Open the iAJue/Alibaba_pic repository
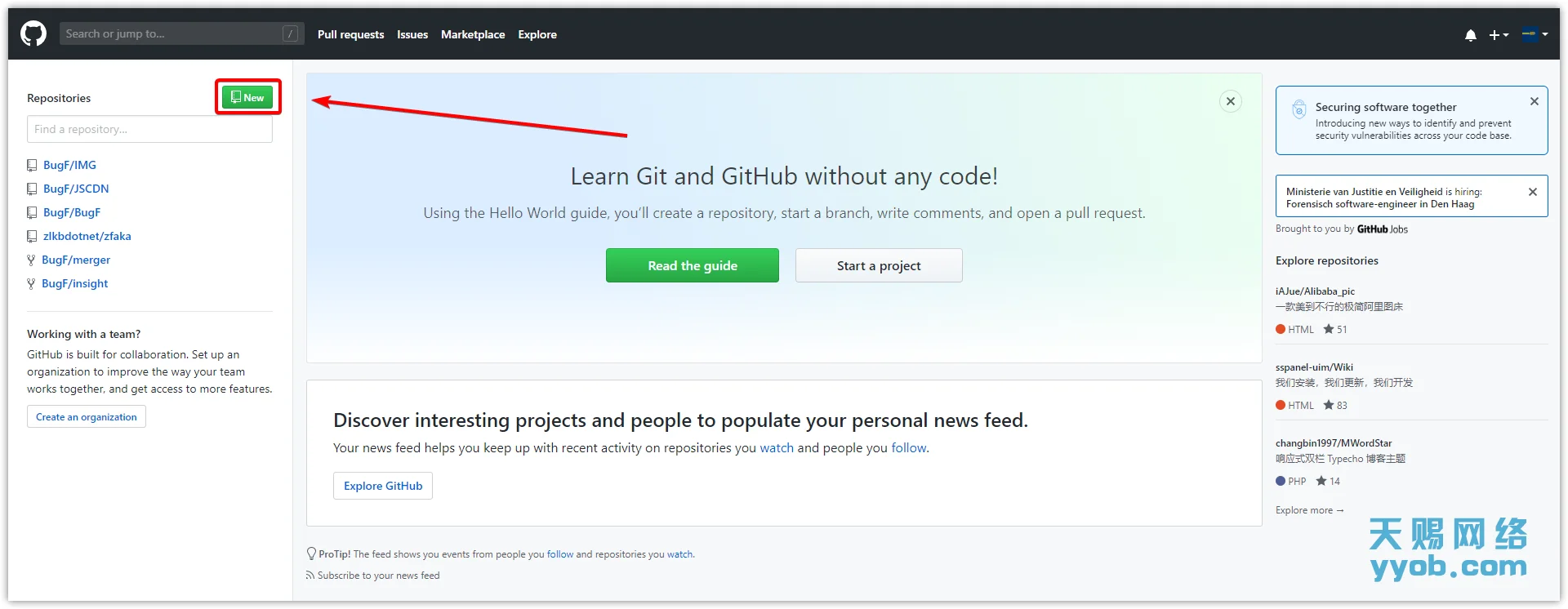Screen dimensions: 1568x609 point(1315,291)
